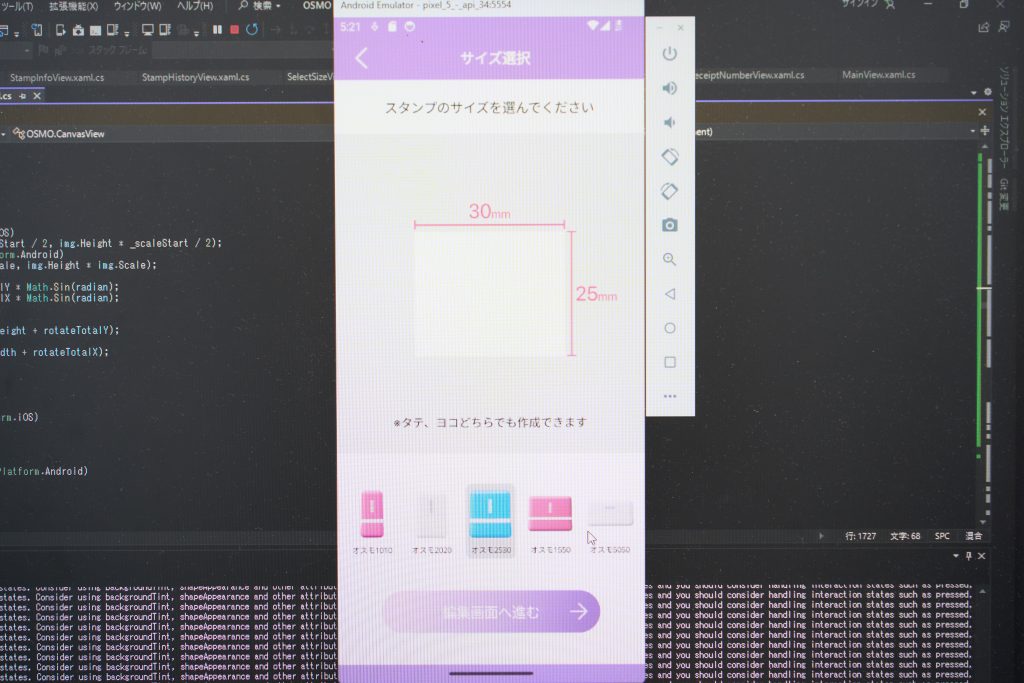Take an emulator screenshot with the camera icon
Viewport: 1024px width, 683px height.
(669, 225)
